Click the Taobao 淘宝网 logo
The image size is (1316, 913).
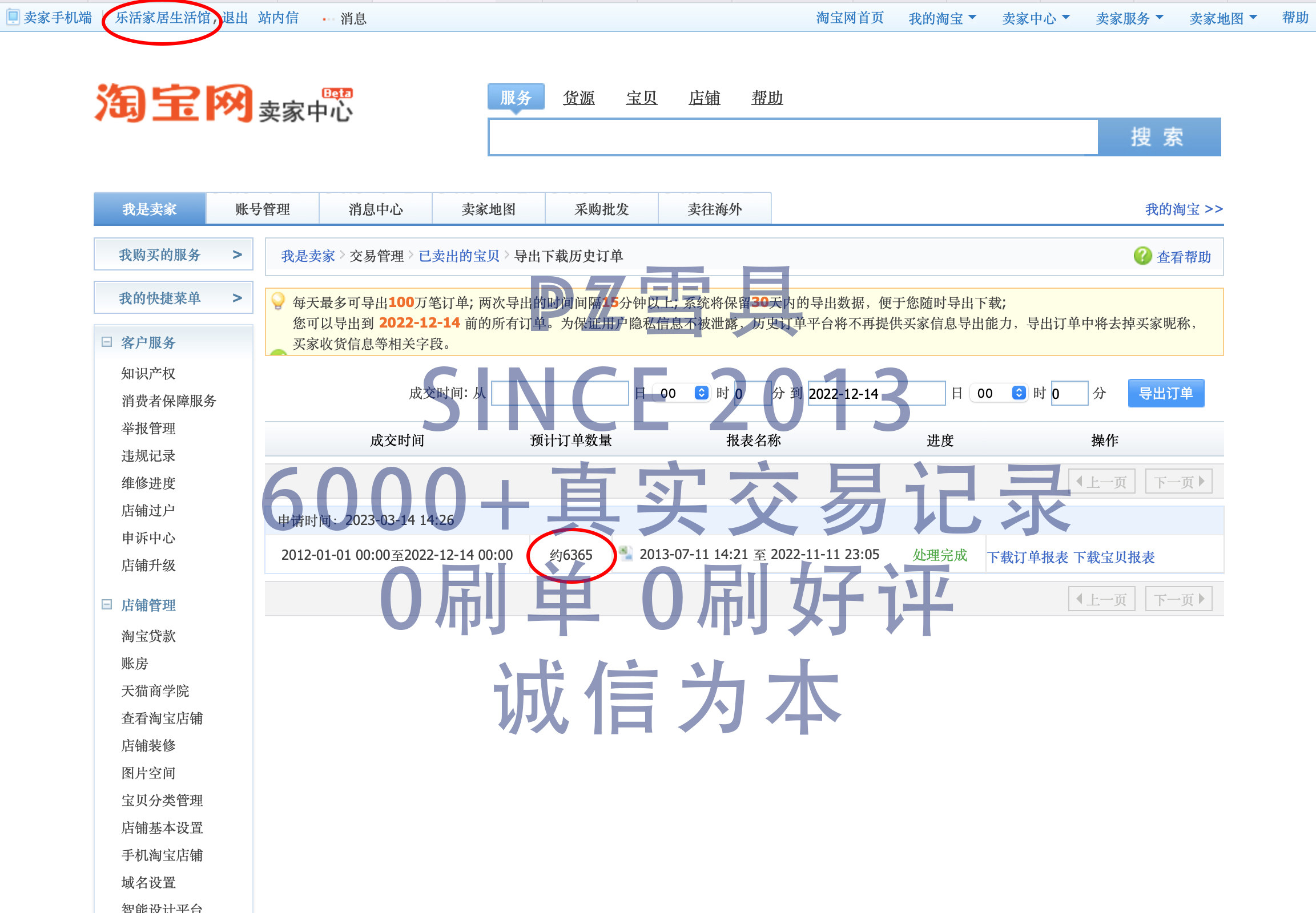[x=174, y=103]
